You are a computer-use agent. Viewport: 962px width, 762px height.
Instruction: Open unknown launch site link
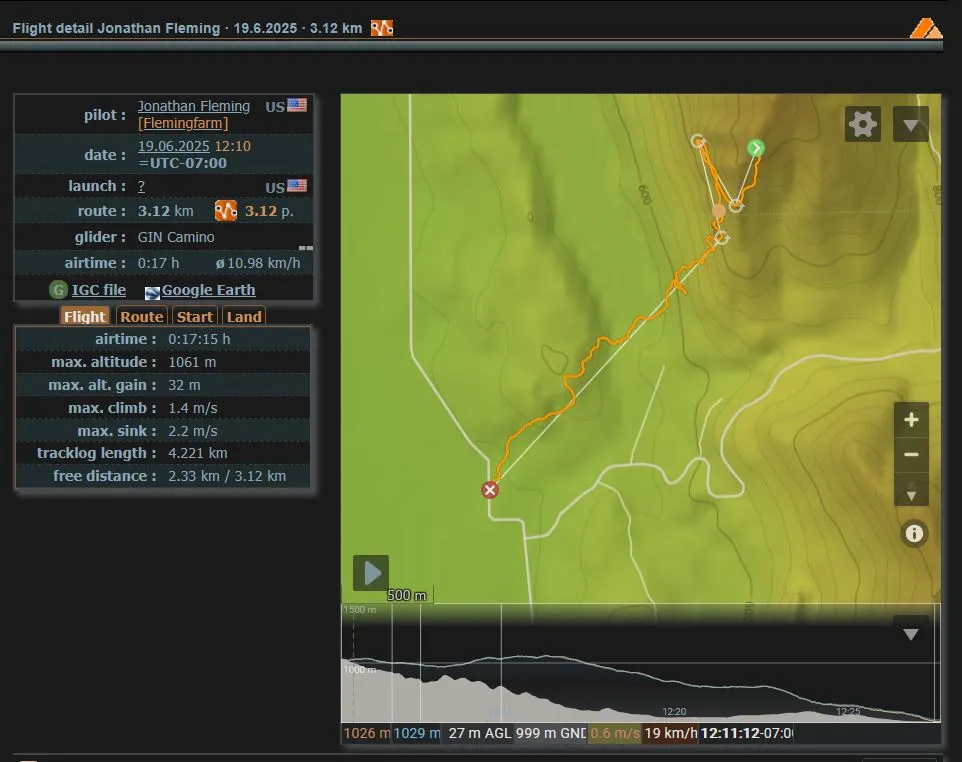pyautogui.click(x=141, y=187)
